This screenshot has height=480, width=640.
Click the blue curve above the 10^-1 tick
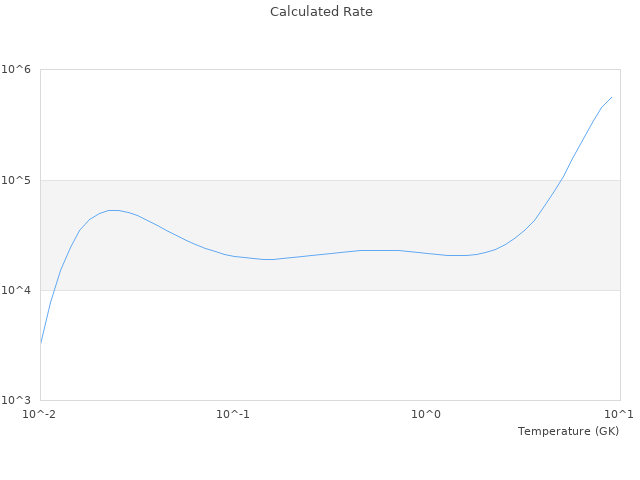tap(233, 256)
